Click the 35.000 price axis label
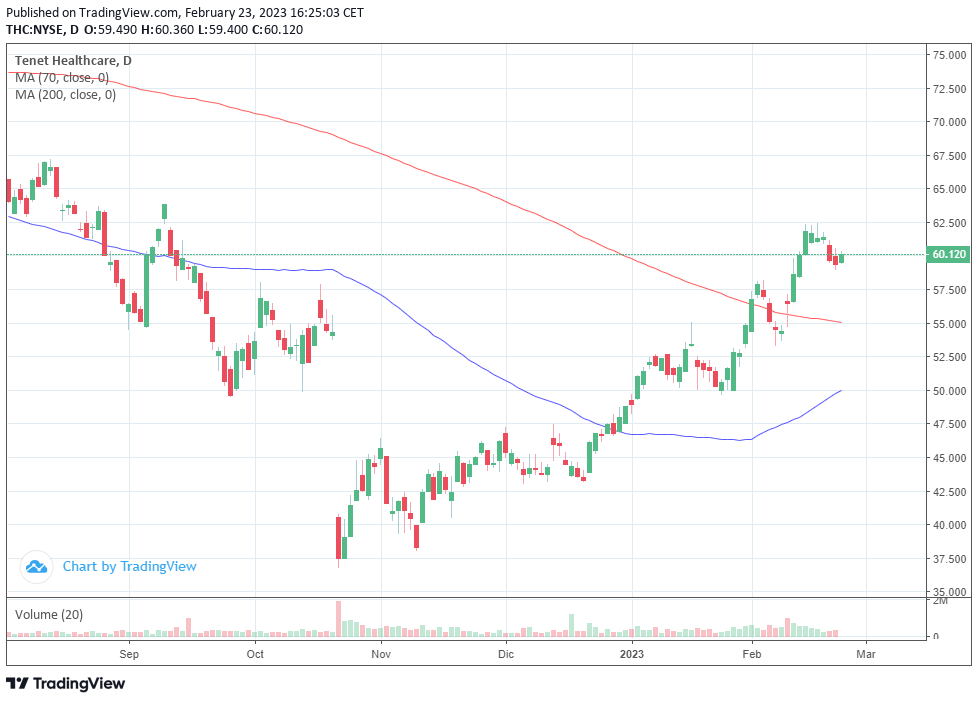The height and width of the screenshot is (702, 978). point(949,592)
